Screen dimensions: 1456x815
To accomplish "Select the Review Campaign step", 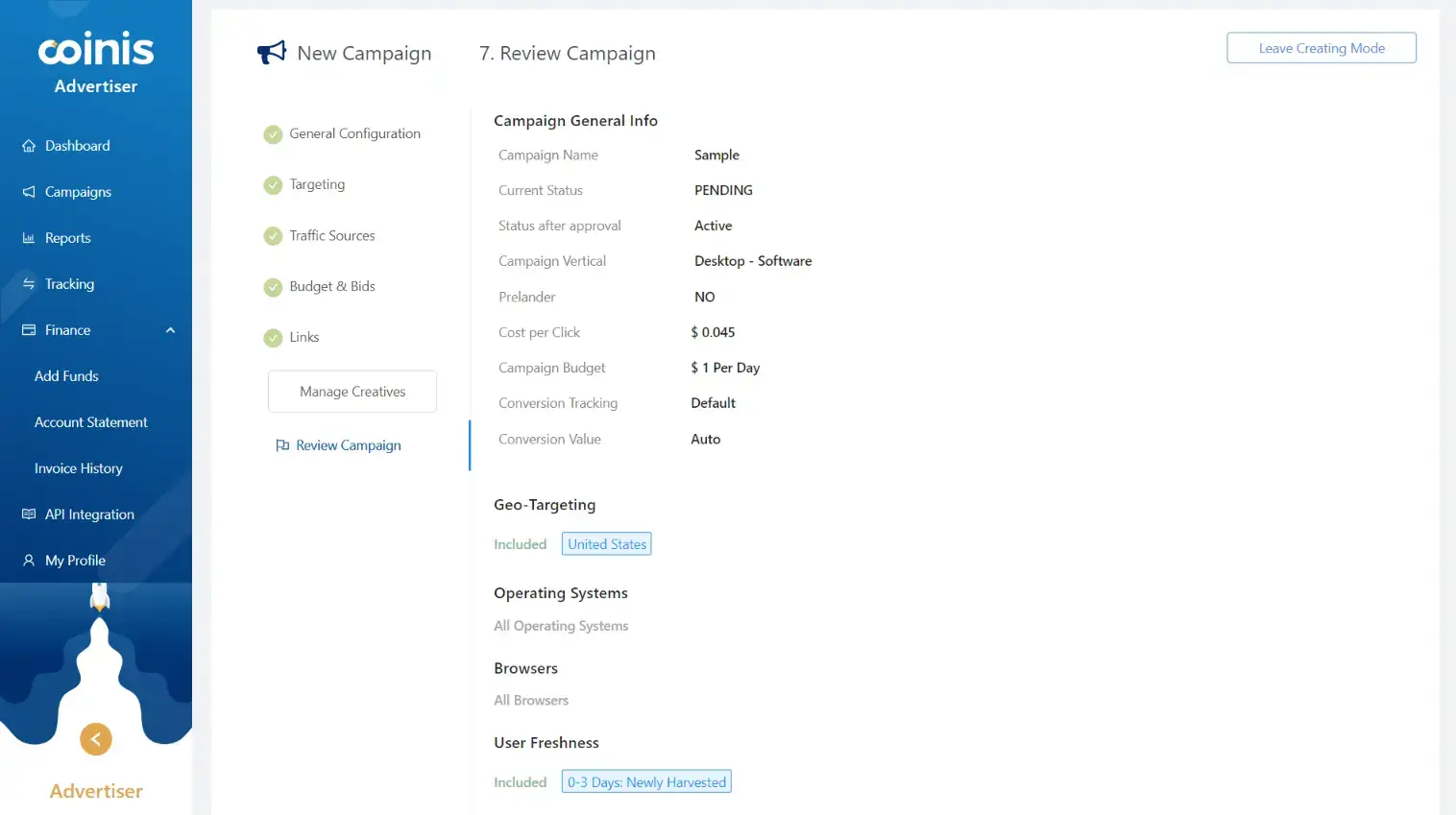I will point(348,445).
